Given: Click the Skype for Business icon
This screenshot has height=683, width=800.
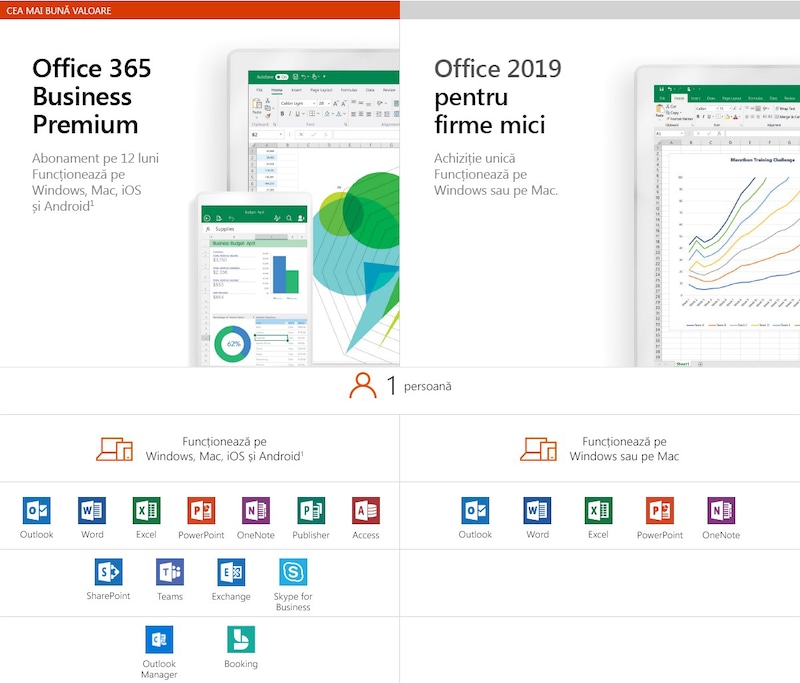Looking at the screenshot, I should (x=293, y=572).
